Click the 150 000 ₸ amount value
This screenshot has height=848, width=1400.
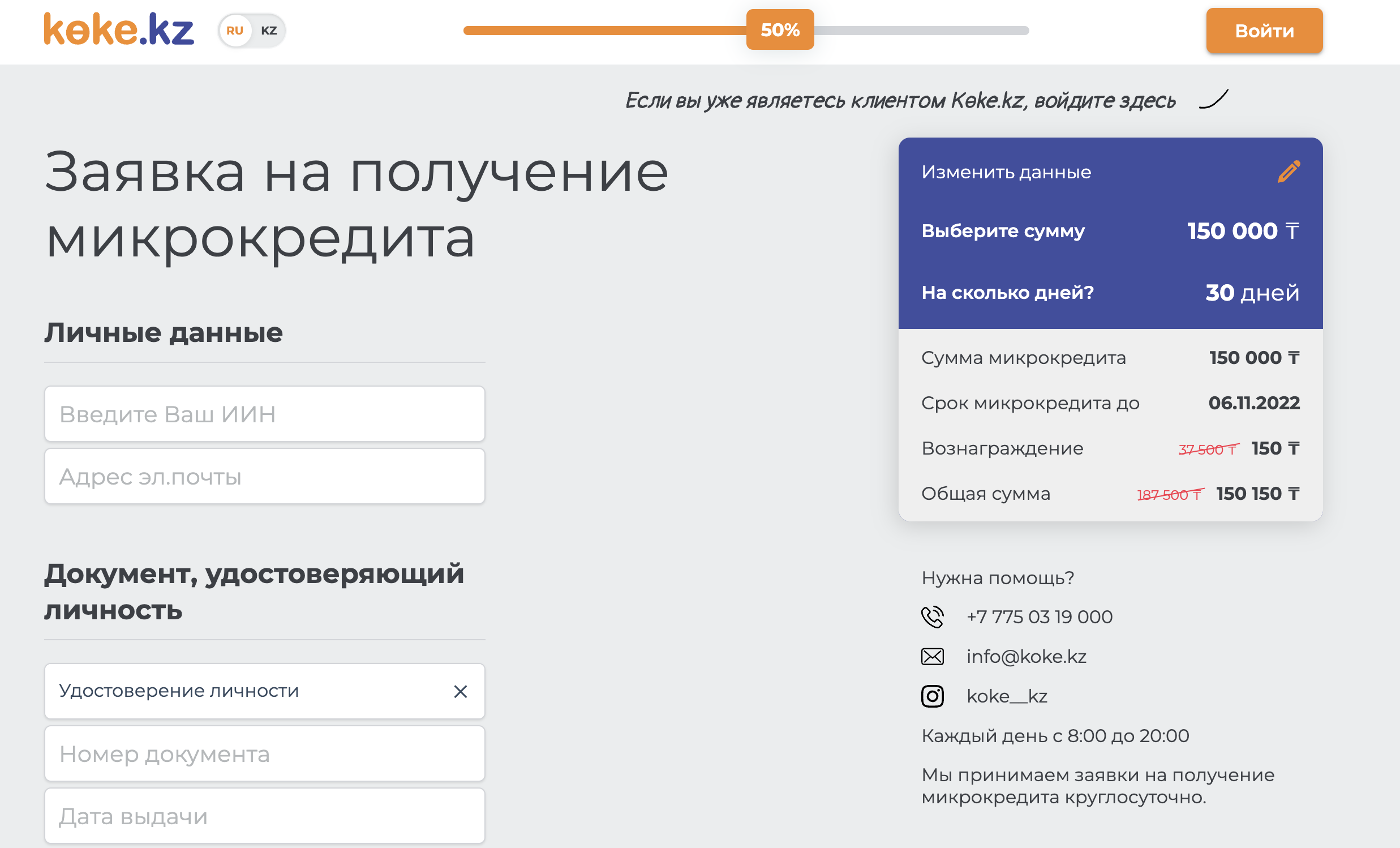point(1243,231)
